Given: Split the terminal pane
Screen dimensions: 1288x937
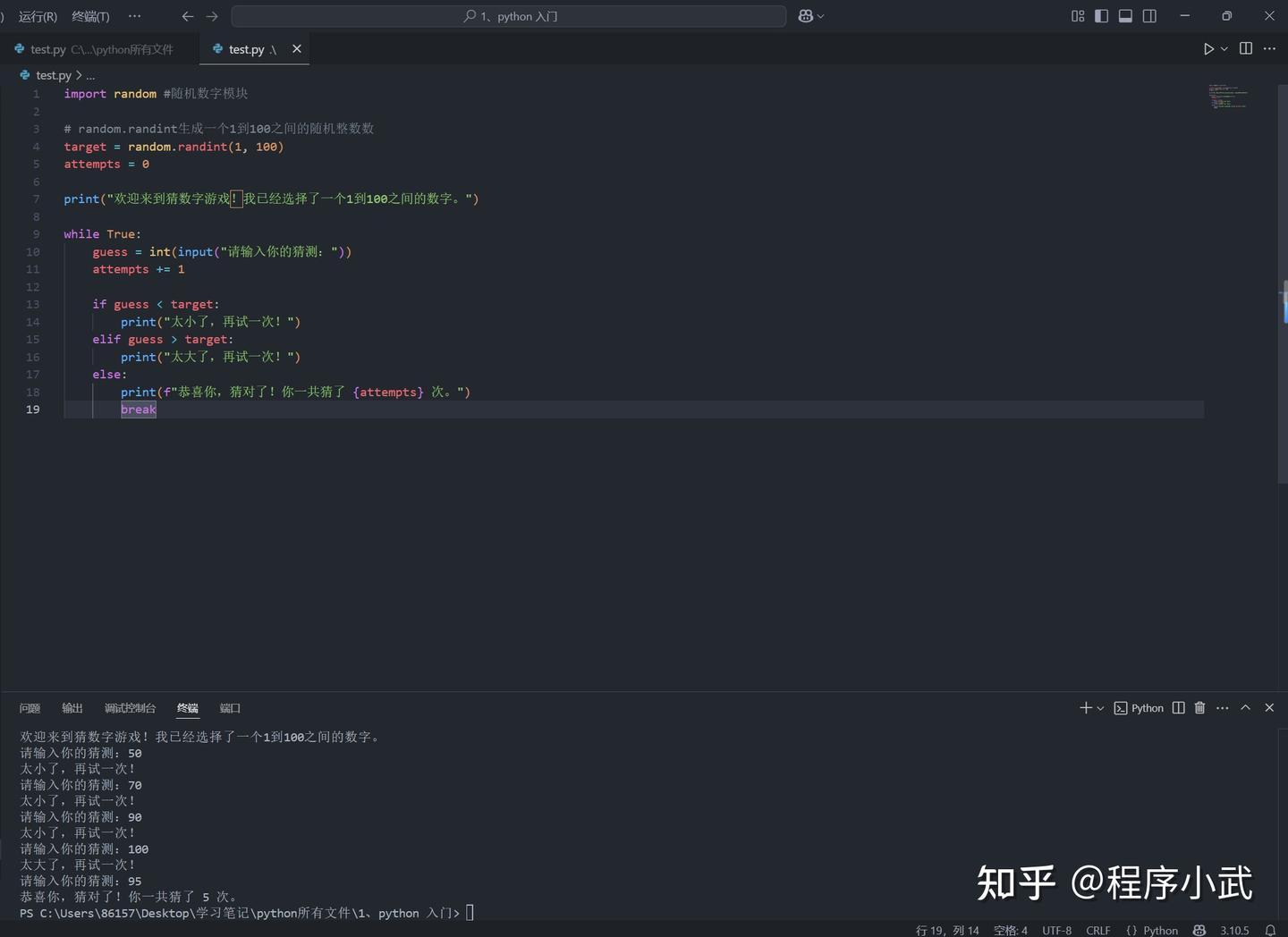Looking at the screenshot, I should pyautogui.click(x=1177, y=707).
